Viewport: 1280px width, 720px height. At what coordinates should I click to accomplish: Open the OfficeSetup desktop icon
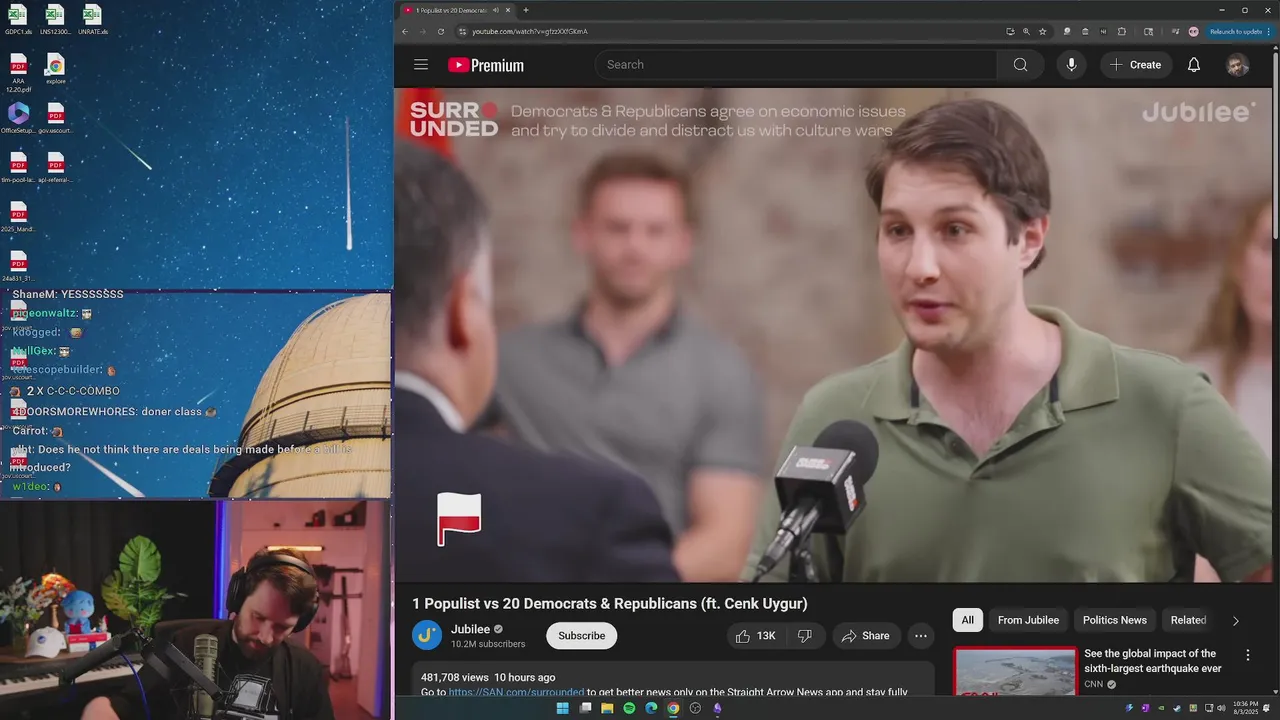[x=18, y=118]
